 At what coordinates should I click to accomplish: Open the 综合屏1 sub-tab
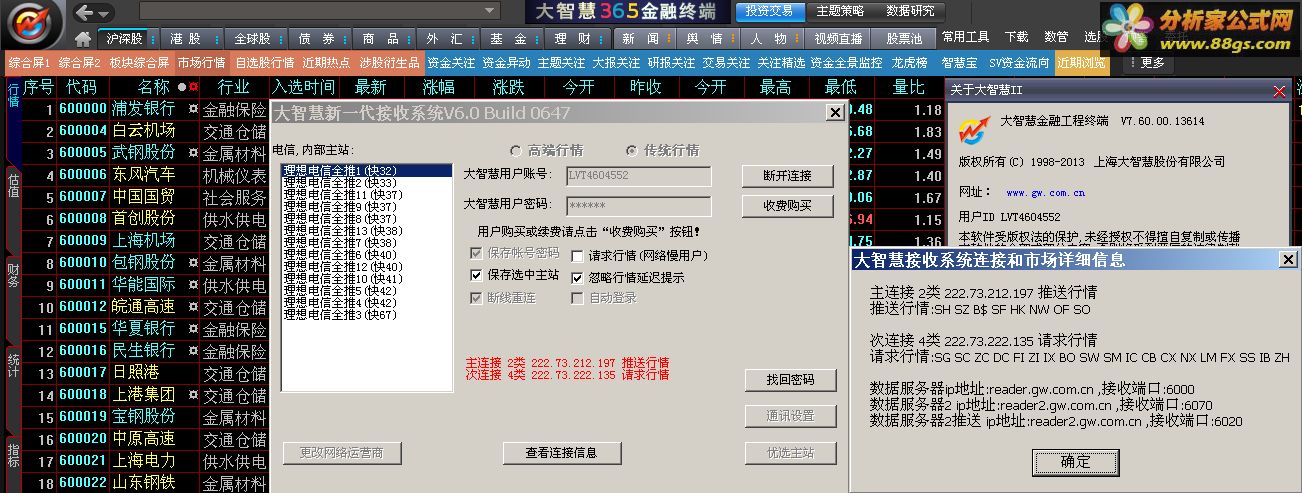coord(29,62)
